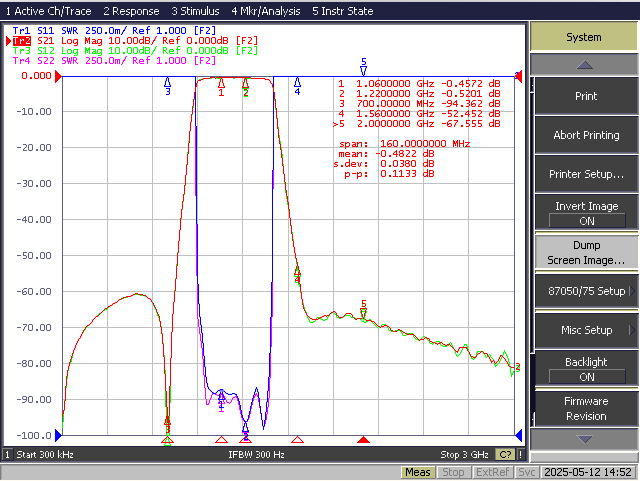Click solid red marker 5 indicator on bottom axis

(363, 440)
